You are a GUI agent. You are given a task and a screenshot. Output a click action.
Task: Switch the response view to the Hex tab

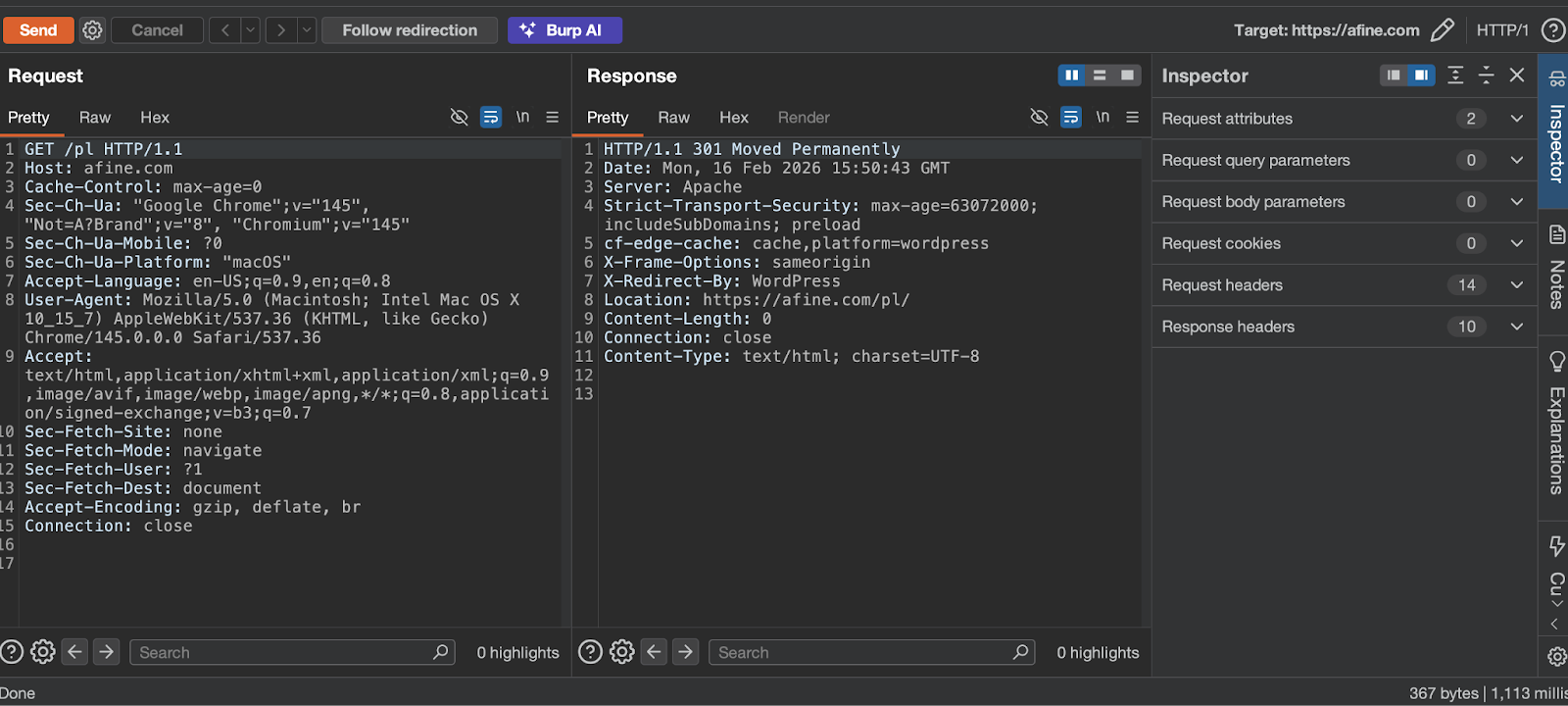(x=734, y=118)
